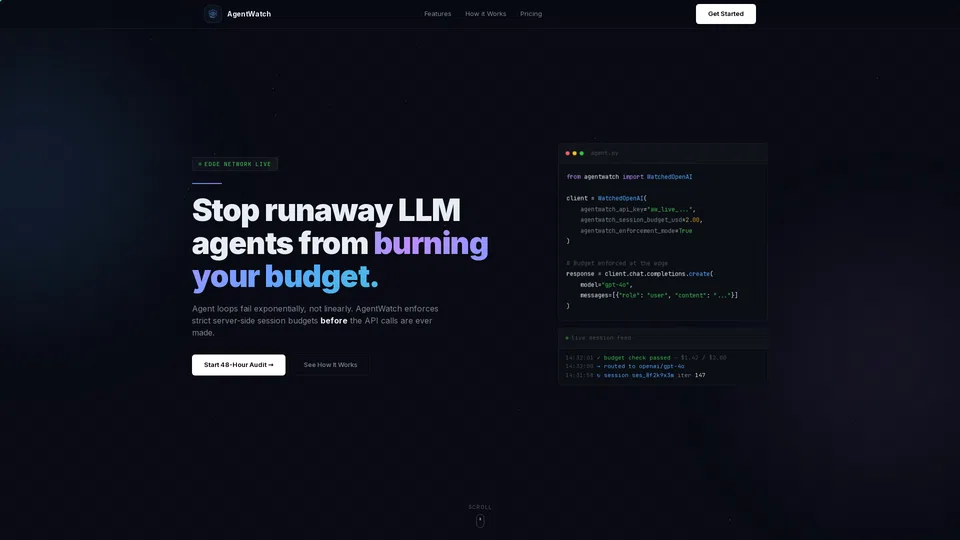960x540 pixels.
Task: Click the red dot in code window
Action: (568, 153)
